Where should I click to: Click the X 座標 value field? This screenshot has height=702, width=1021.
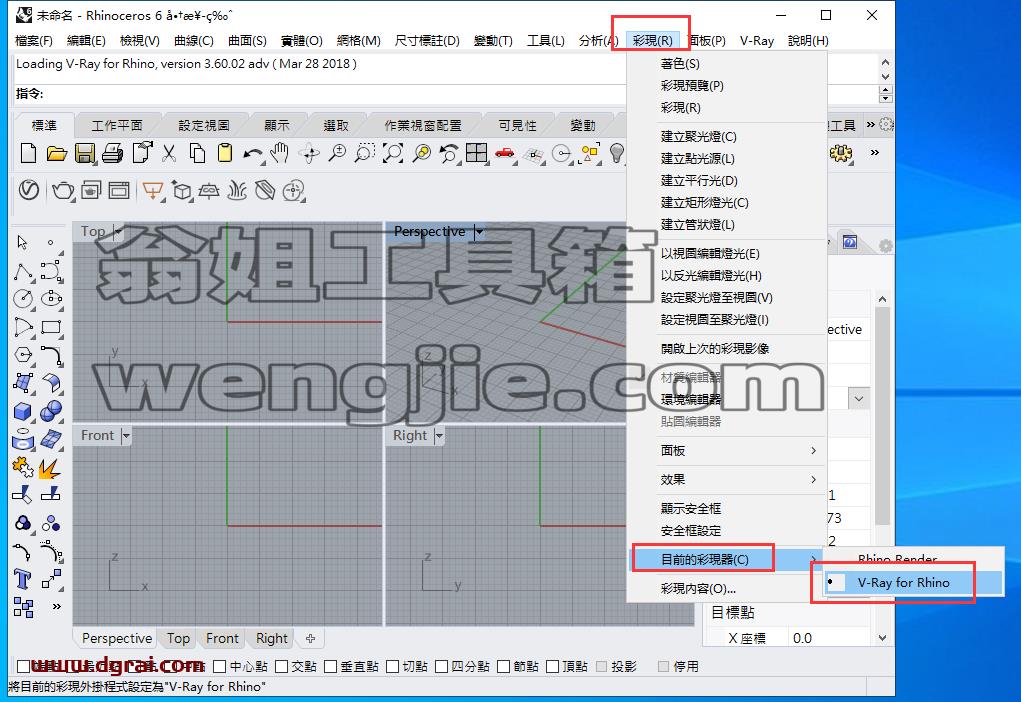point(828,639)
